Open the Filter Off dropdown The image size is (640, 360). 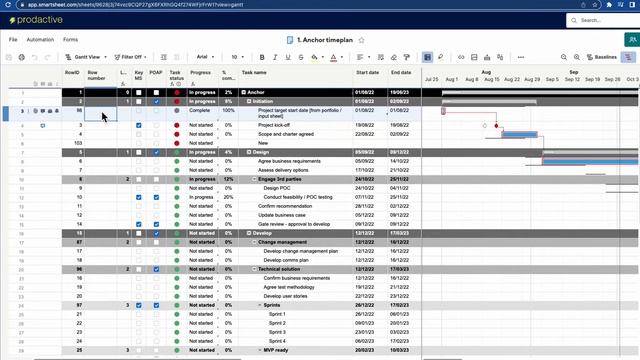(130, 57)
